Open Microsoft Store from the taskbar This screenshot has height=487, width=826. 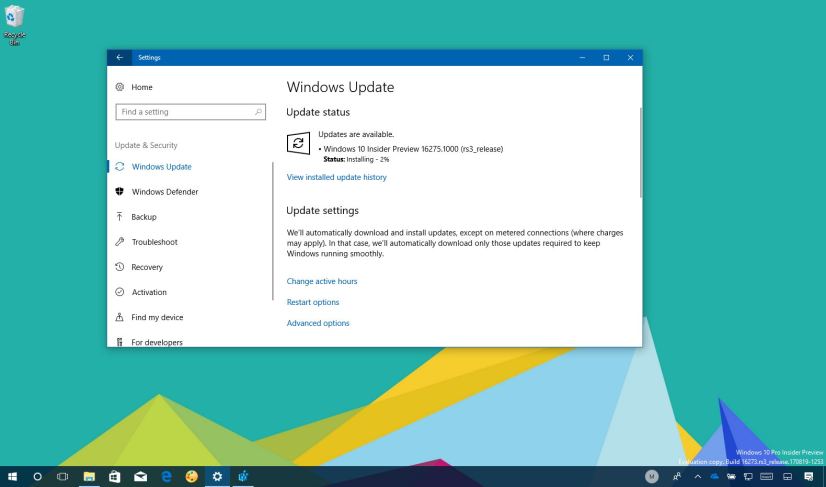click(x=114, y=476)
